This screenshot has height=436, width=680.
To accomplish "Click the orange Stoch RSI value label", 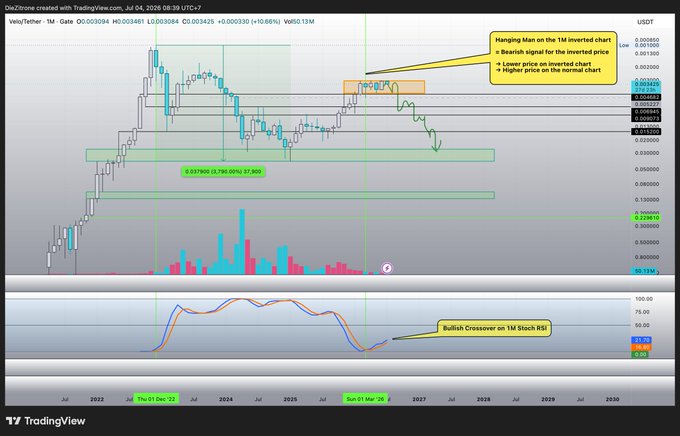I will [x=641, y=347].
